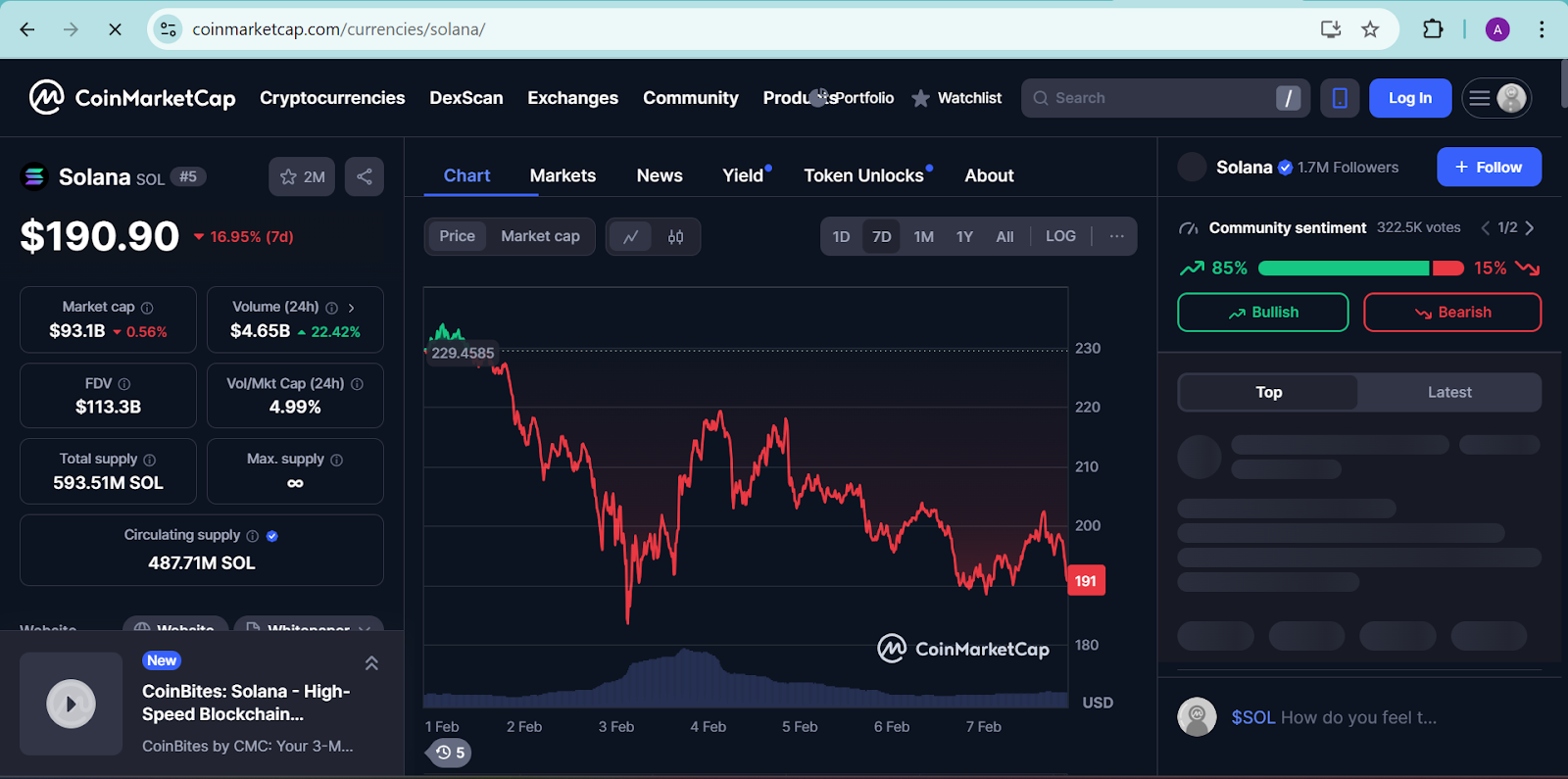Image resolution: width=1568 pixels, height=779 pixels.
Task: Open the DexScan nav menu
Action: point(466,98)
